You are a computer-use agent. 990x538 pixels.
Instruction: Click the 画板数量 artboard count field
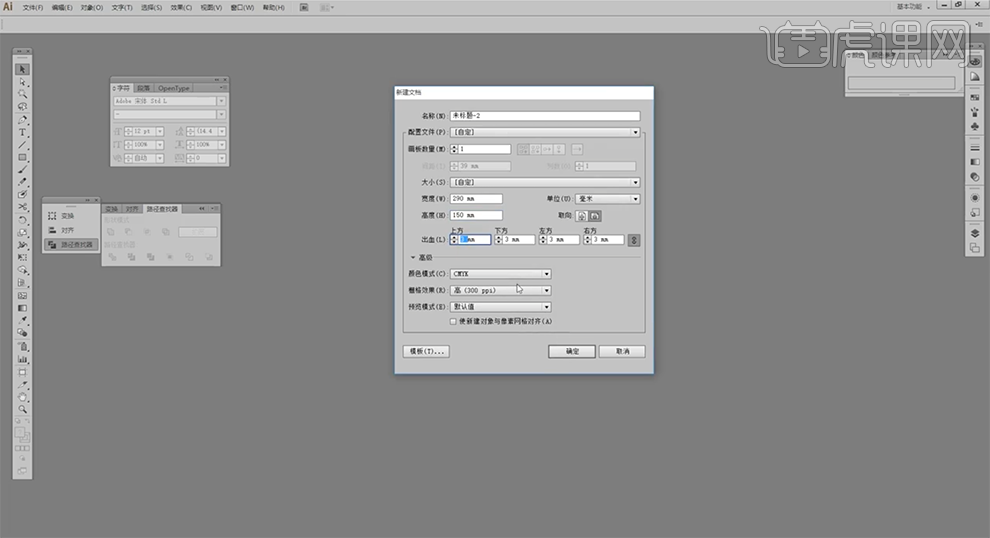(x=484, y=149)
